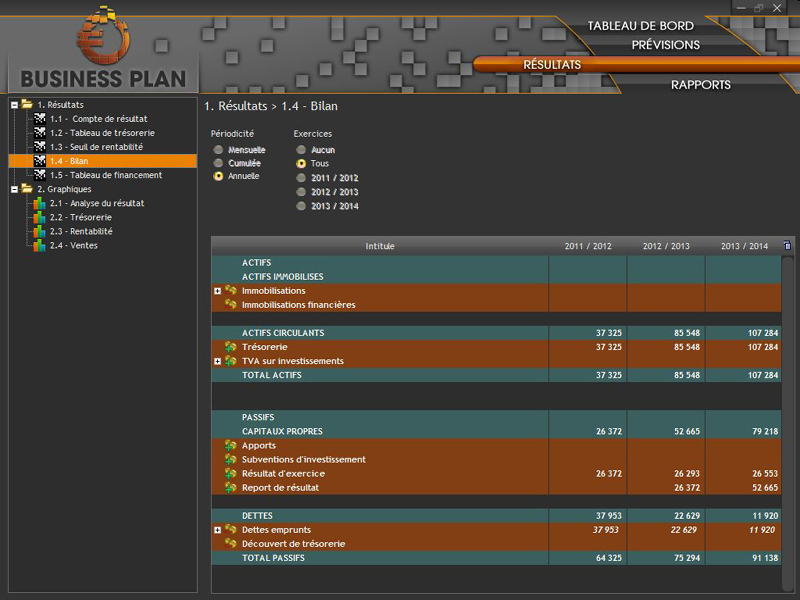Collapse the 2. Graphiques tree node
Screen dimensions: 800x600
tap(14, 189)
